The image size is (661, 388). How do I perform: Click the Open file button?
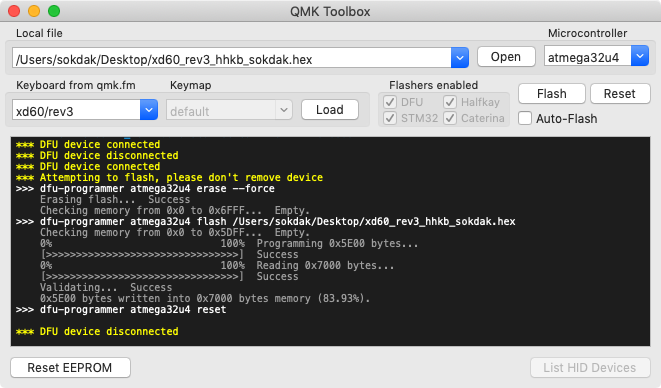pos(506,57)
